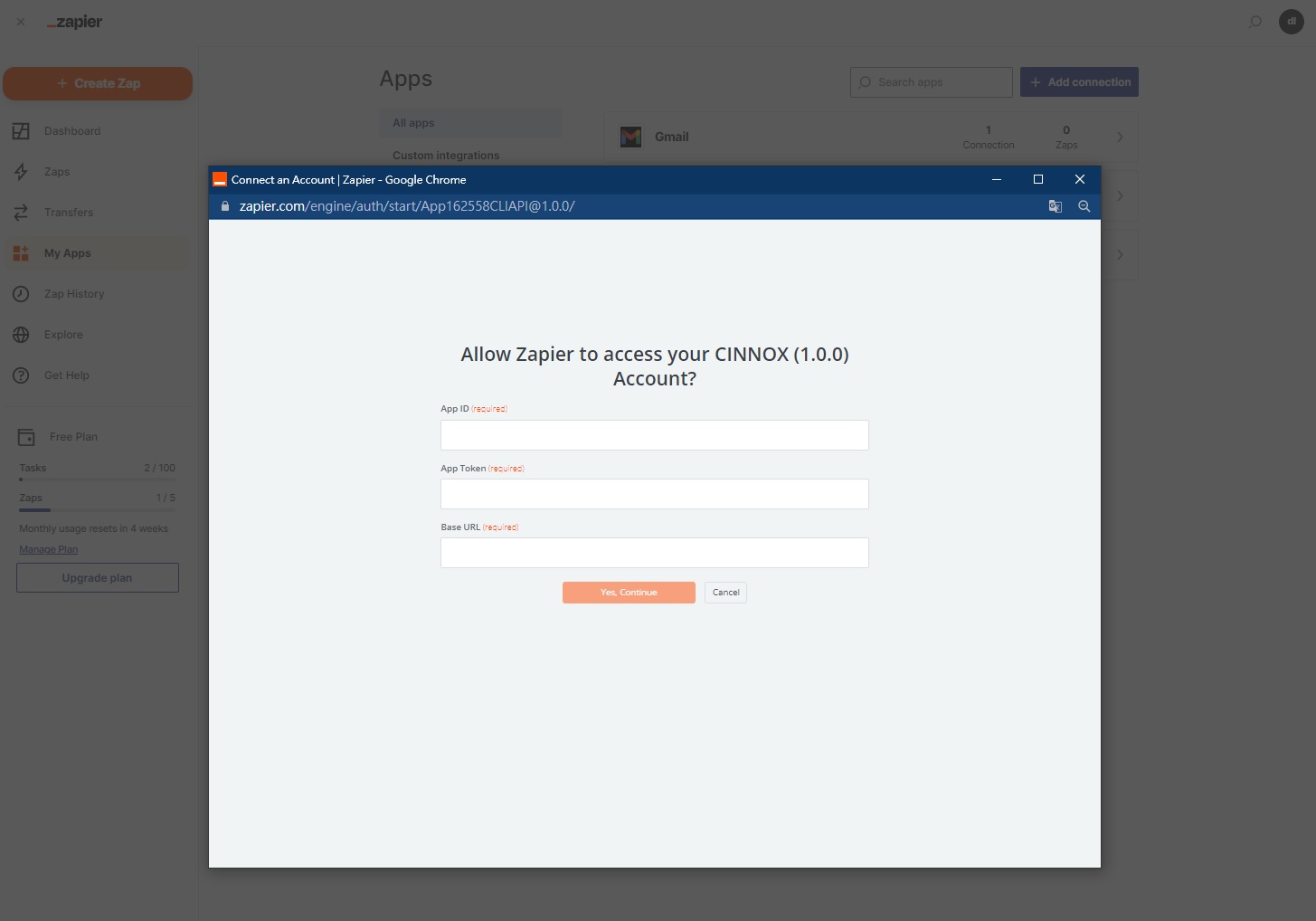Open Get Help in the sidebar

click(67, 375)
